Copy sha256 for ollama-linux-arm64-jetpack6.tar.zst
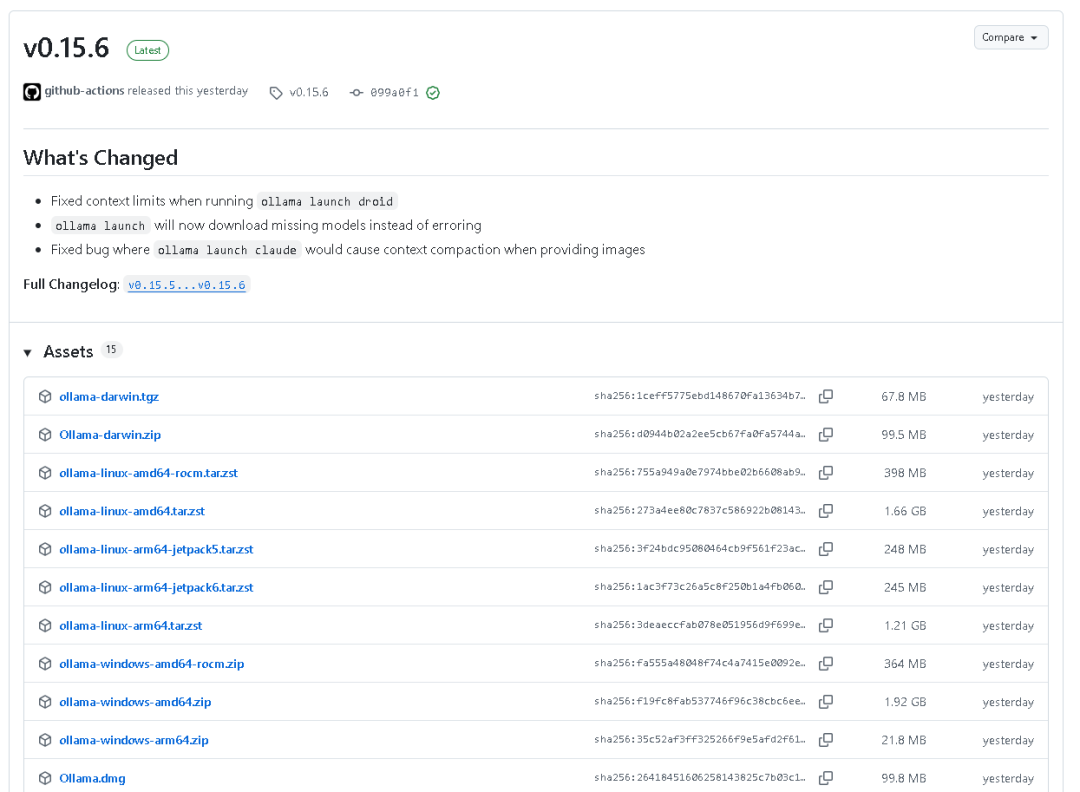 (826, 587)
